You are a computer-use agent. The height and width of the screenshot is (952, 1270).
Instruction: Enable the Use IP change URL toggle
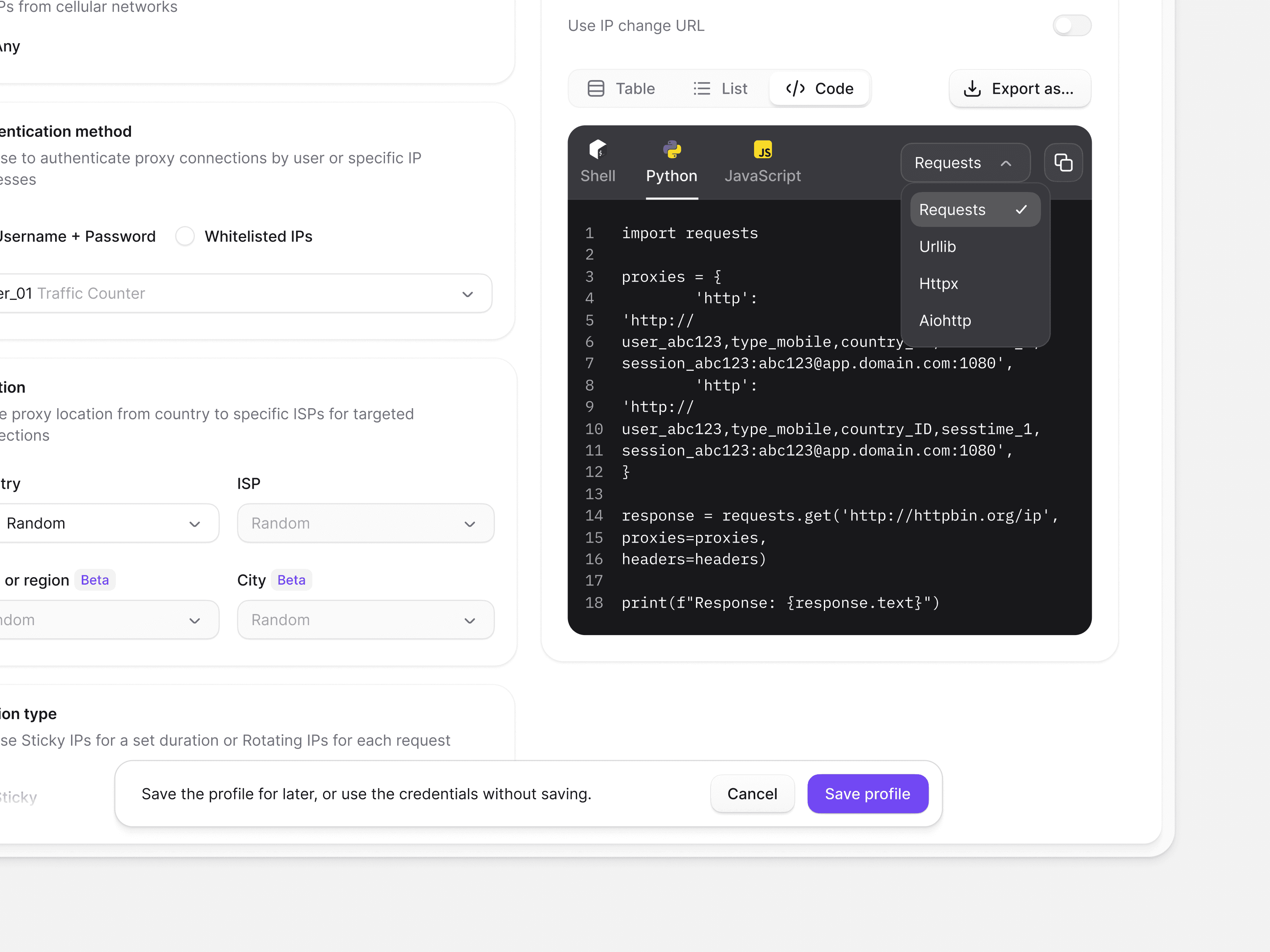1071,25
